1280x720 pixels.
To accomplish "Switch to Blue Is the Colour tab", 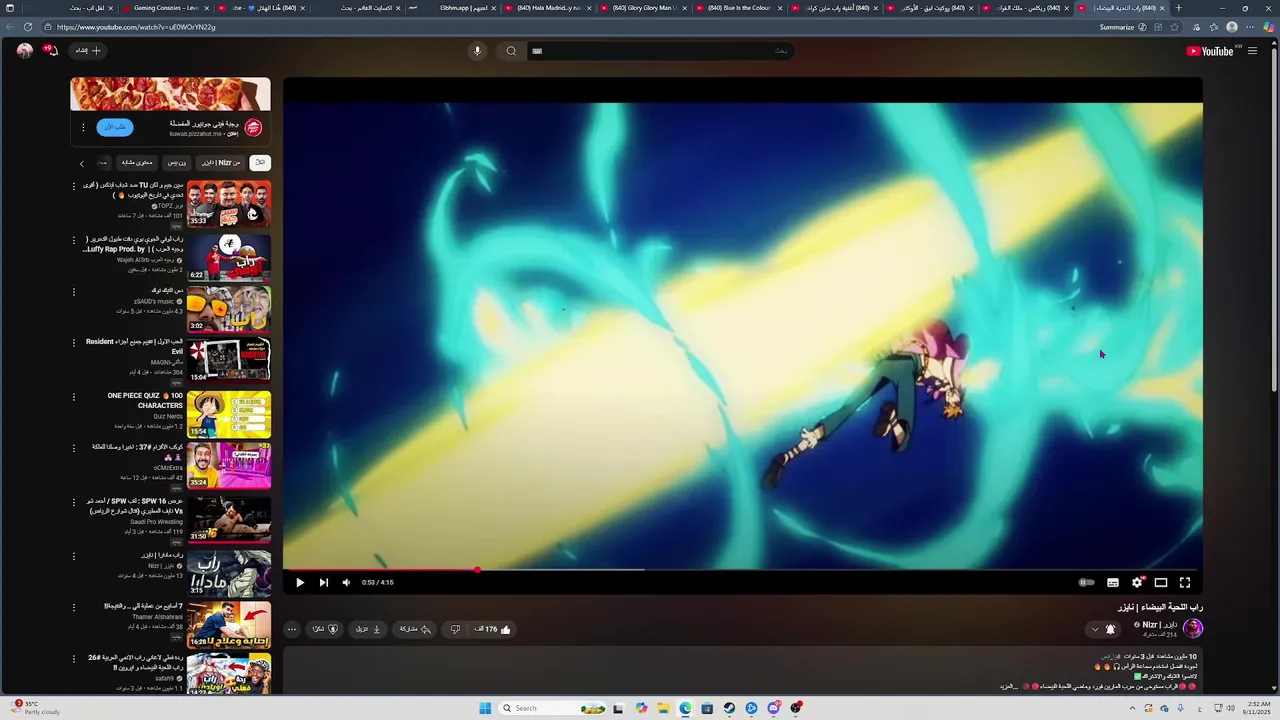I will point(738,8).
